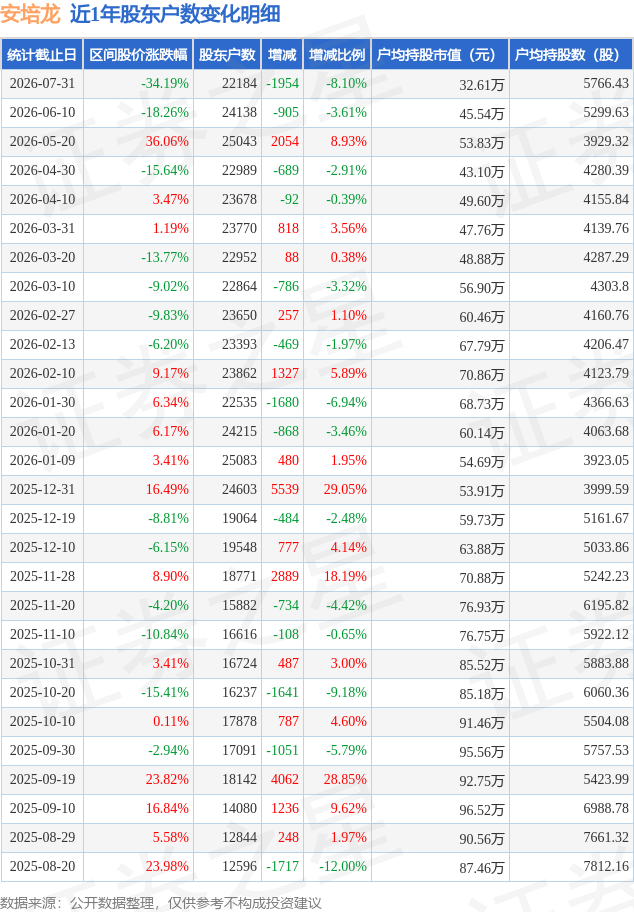Click the 区间股价涨跌幅 column header

tap(138, 55)
